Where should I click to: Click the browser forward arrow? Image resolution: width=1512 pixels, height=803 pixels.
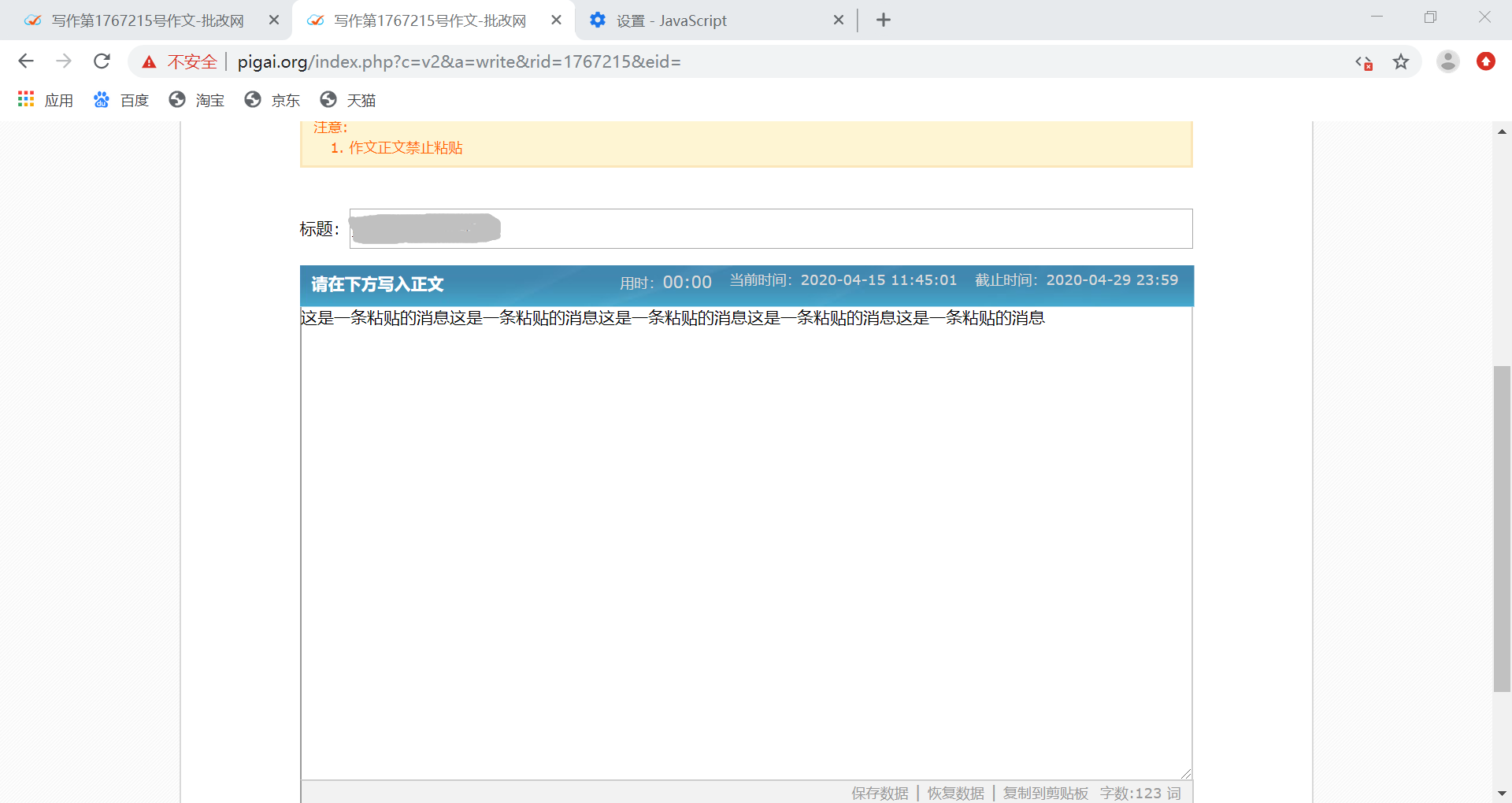pos(64,61)
